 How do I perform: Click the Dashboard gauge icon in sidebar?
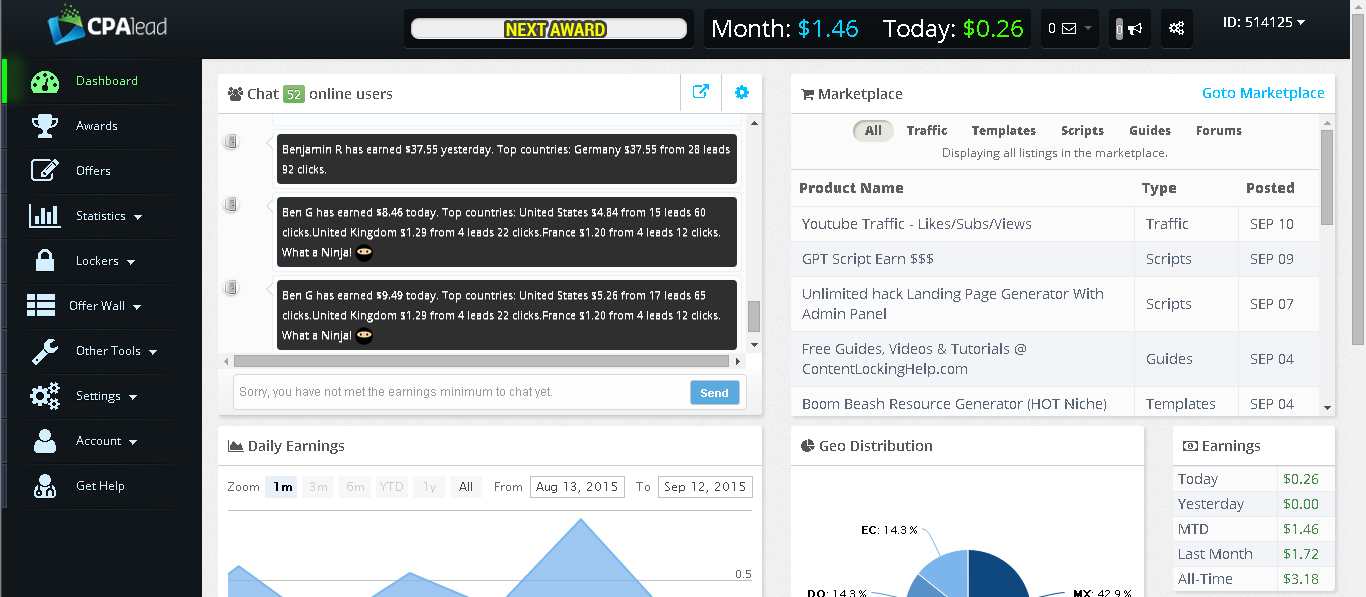click(45, 81)
